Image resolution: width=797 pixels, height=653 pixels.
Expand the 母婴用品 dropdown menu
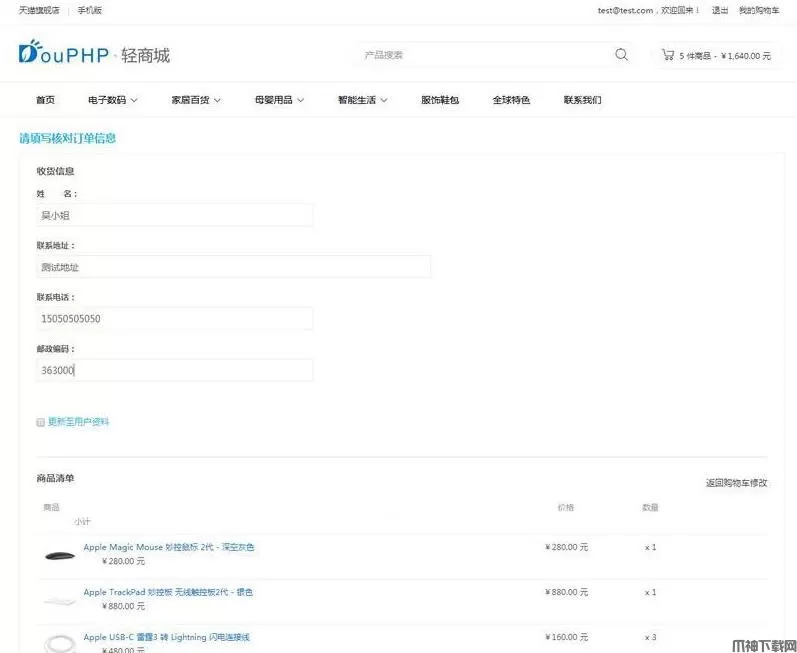(279, 100)
